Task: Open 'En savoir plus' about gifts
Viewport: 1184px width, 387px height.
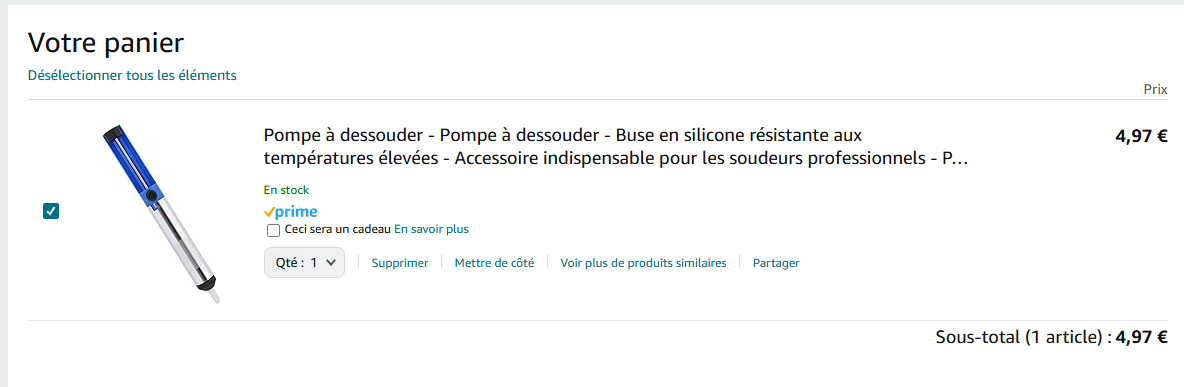Action: click(x=431, y=229)
